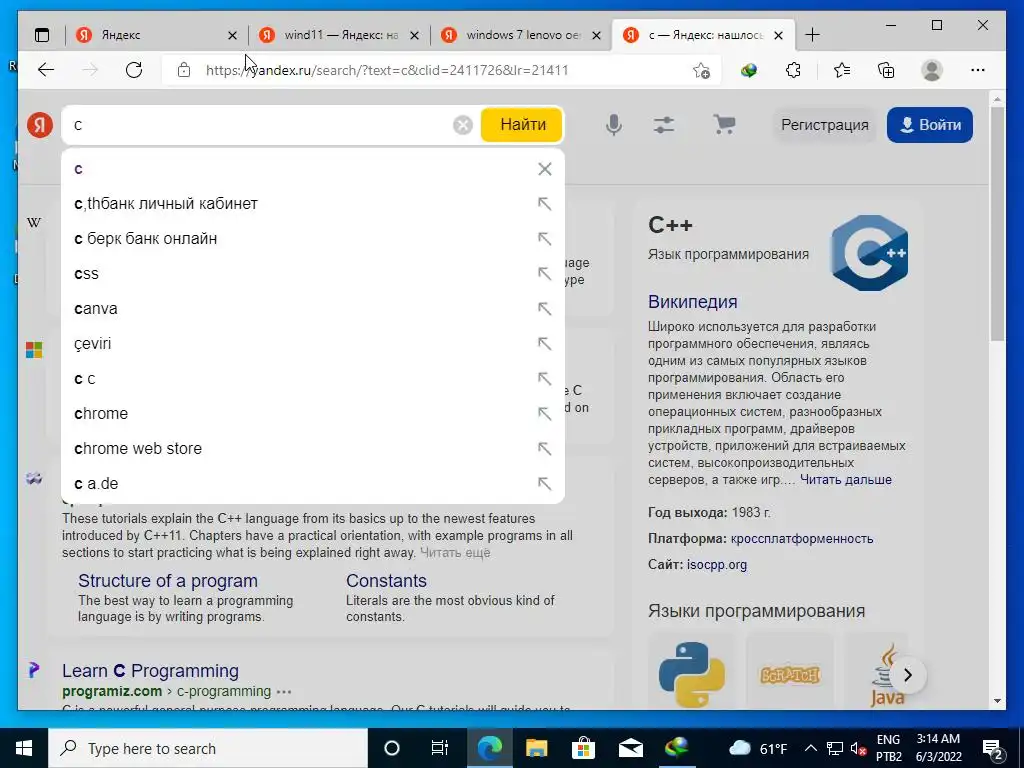Open the Edge profile avatar
Image resolution: width=1024 pixels, height=768 pixels.
(x=932, y=70)
